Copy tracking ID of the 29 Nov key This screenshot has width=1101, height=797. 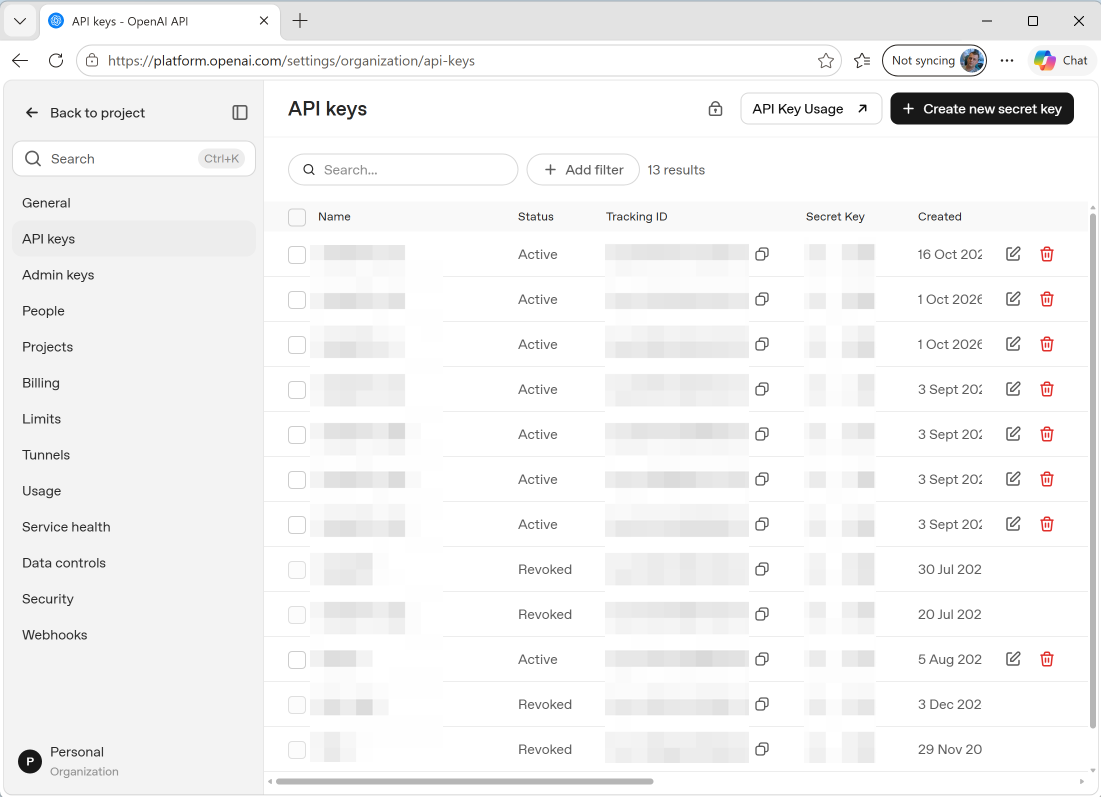coord(762,749)
